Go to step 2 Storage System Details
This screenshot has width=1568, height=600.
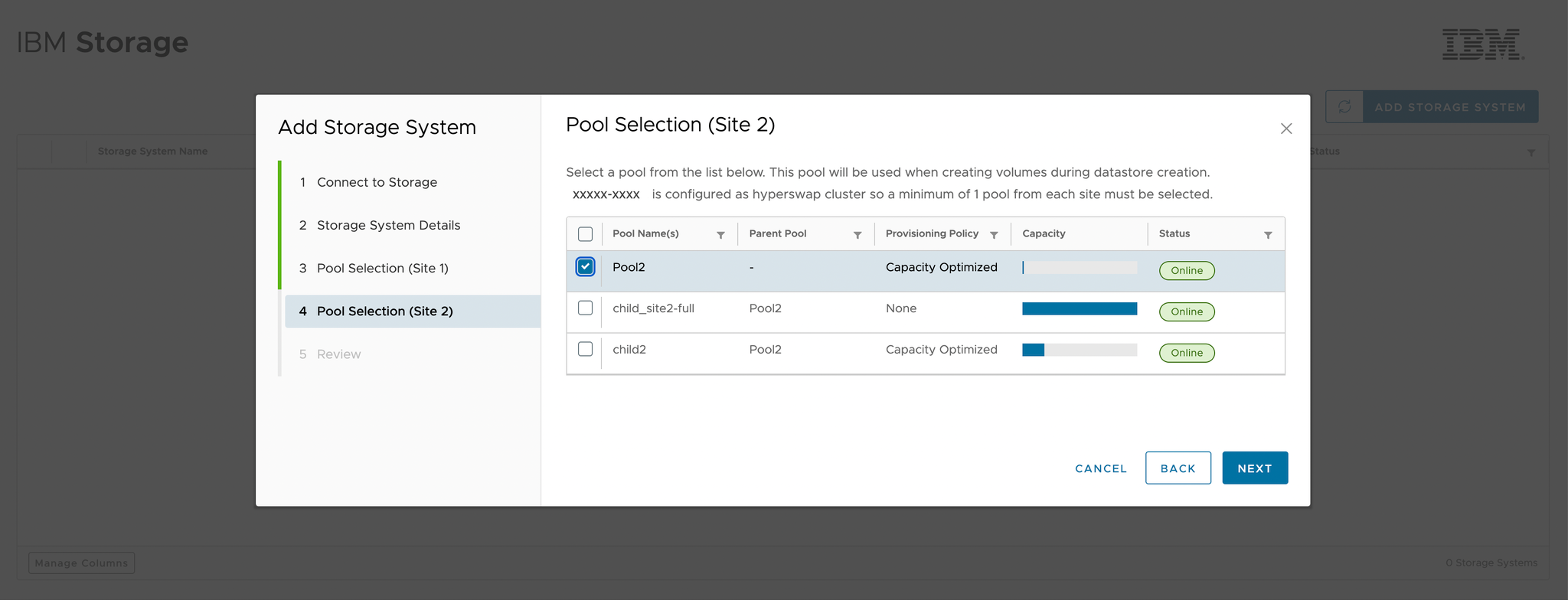(380, 225)
